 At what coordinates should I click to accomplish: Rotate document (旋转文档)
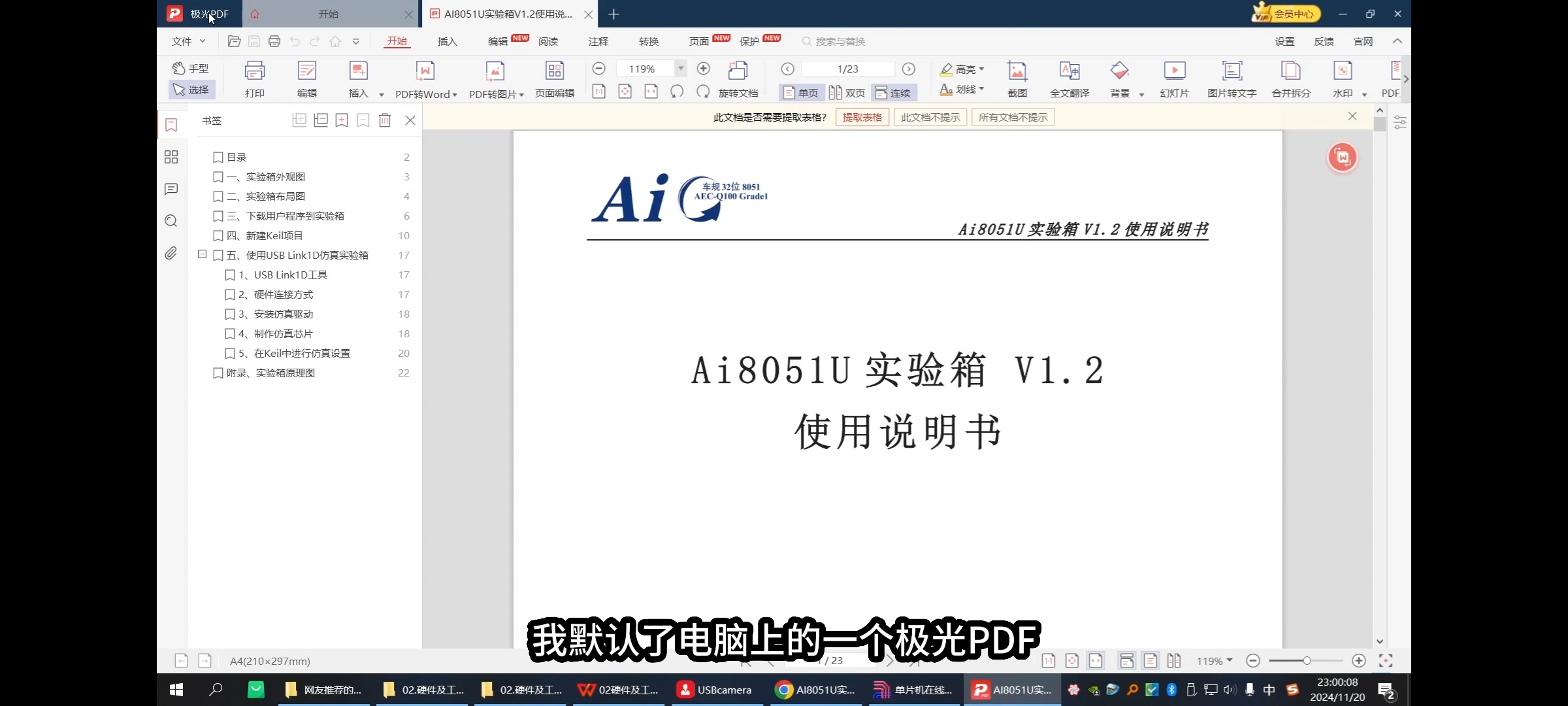click(x=738, y=78)
